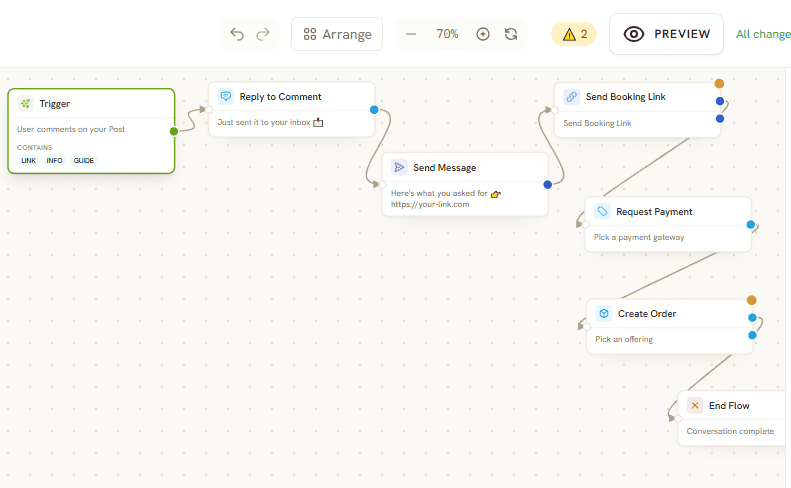791x488 pixels.
Task: Select the Reply to Comment node title
Action: 280,96
